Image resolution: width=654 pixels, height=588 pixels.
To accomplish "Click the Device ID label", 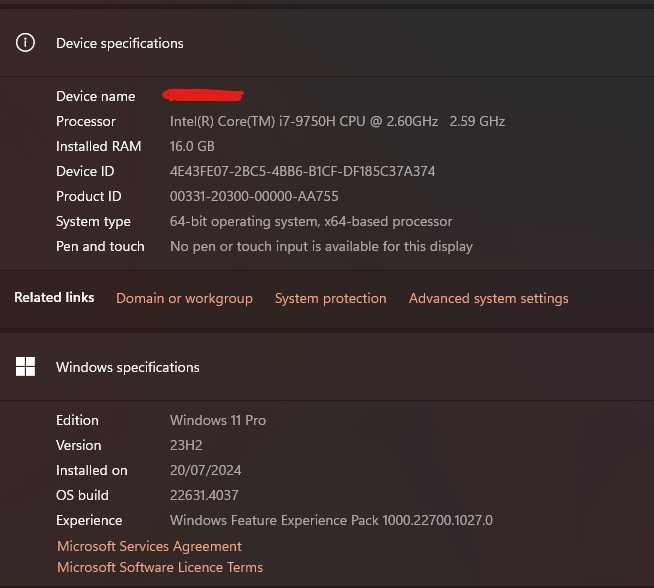I will tap(85, 171).
